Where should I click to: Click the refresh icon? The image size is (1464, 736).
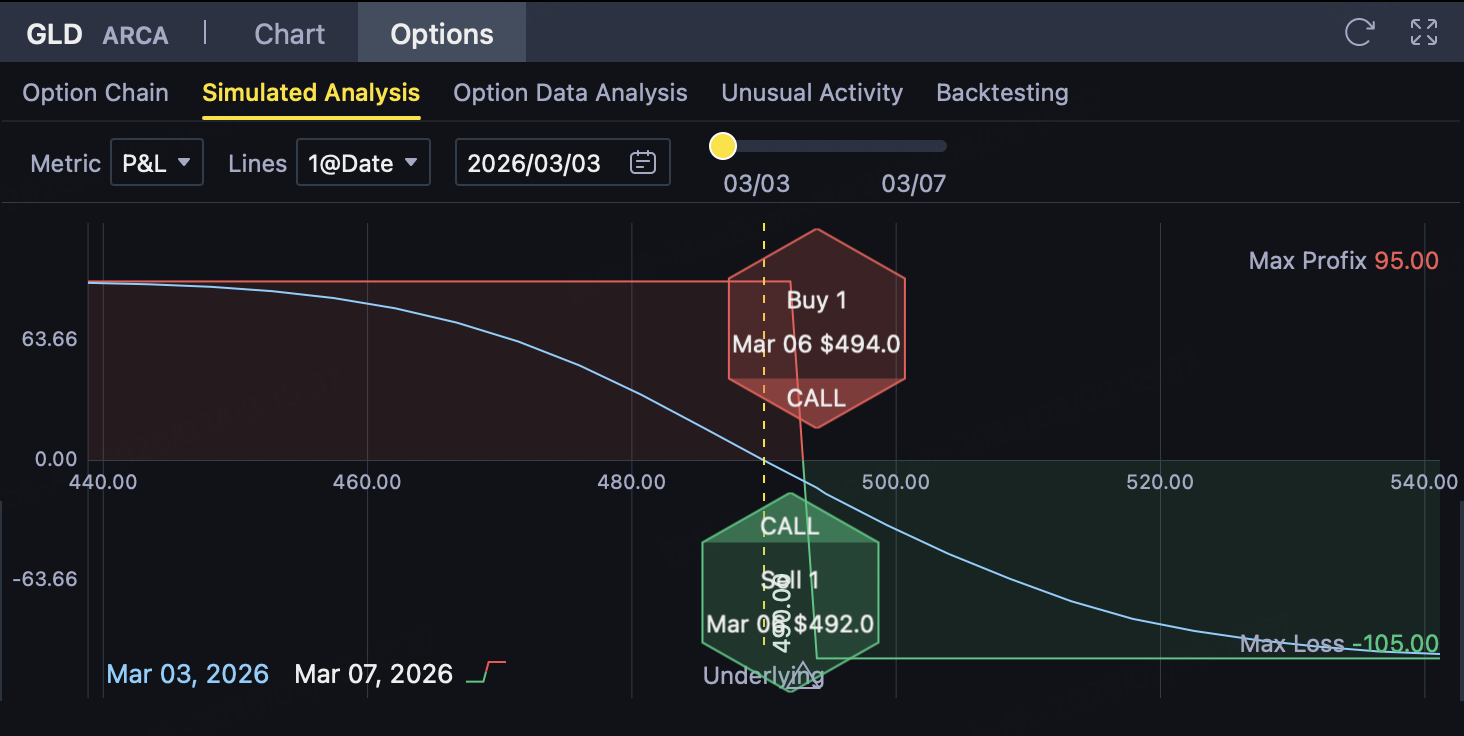pos(1359,32)
